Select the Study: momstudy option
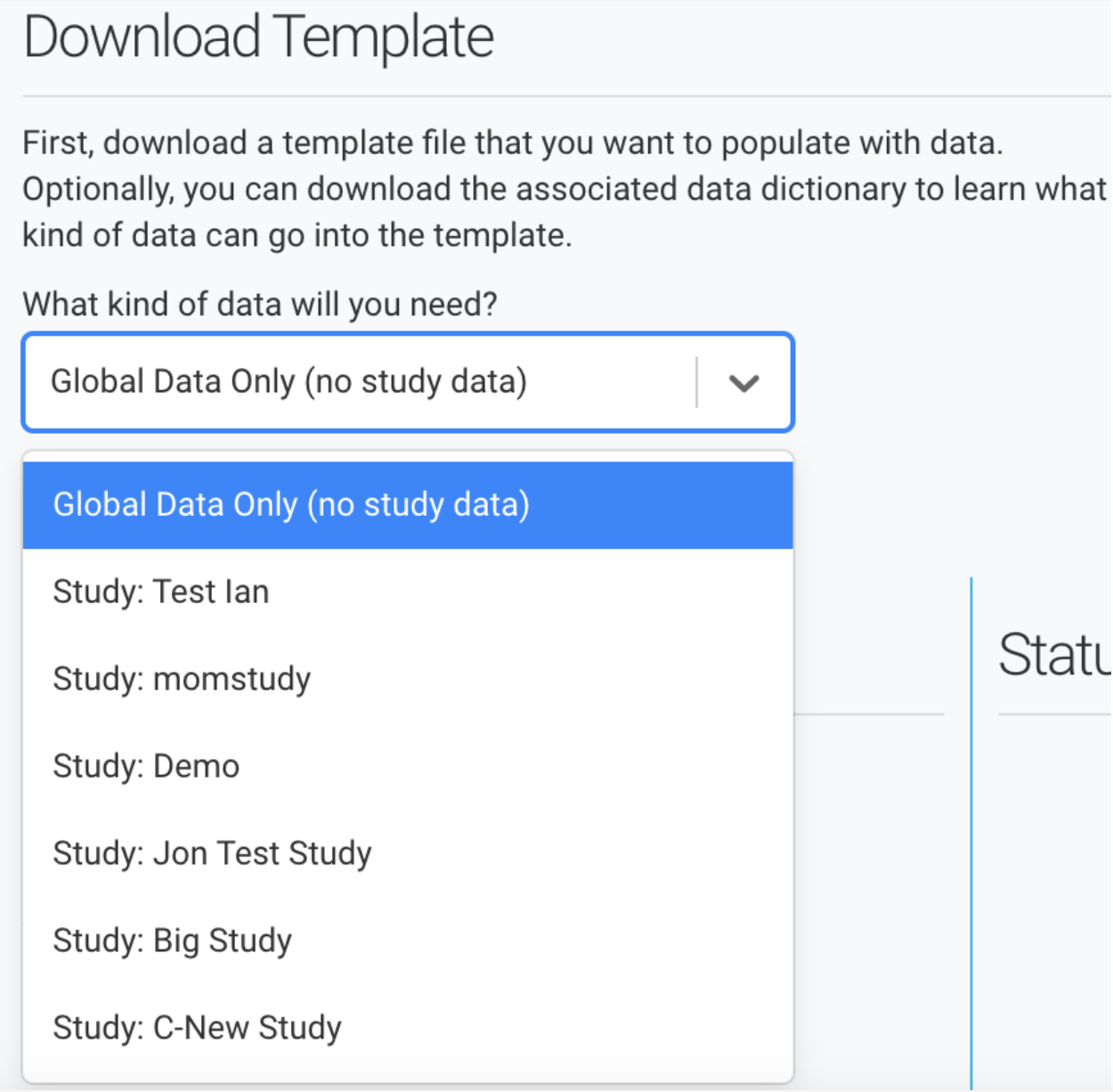Viewport: 1113px width, 1092px height. coord(182,680)
